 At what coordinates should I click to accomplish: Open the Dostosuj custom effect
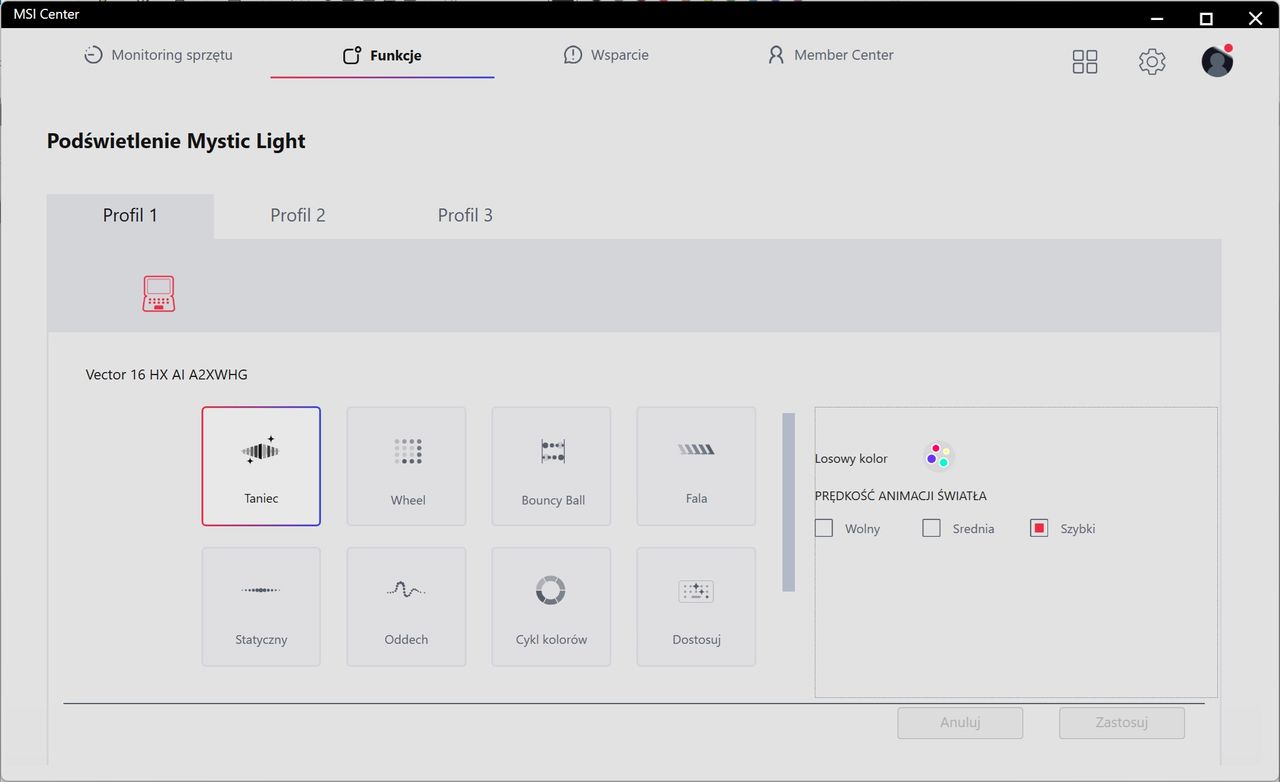pyautogui.click(x=696, y=606)
